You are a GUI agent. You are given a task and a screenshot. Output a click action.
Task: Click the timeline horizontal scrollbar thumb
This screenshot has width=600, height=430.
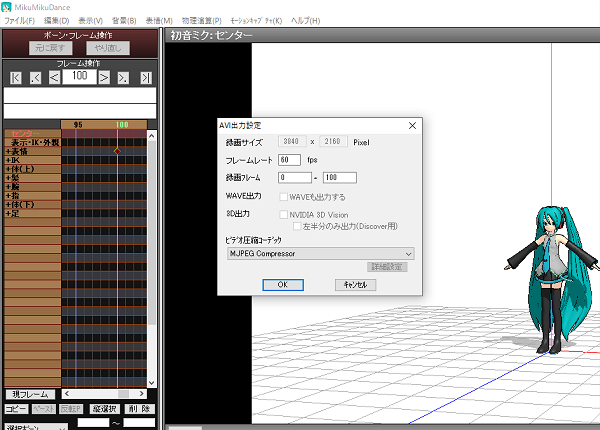pyautogui.click(x=123, y=394)
